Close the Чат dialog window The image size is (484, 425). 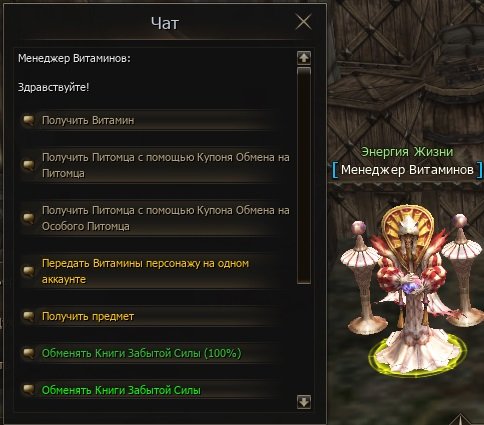click(303, 22)
